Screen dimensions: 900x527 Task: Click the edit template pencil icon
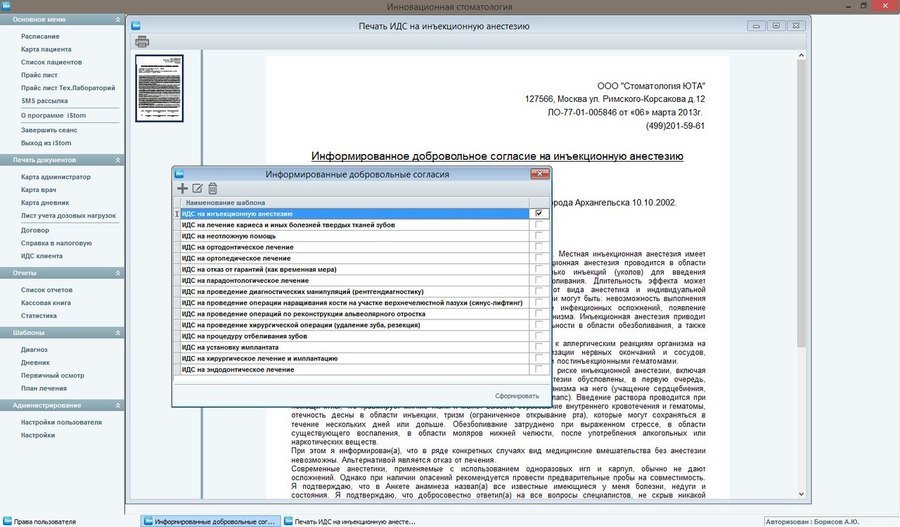tap(197, 188)
